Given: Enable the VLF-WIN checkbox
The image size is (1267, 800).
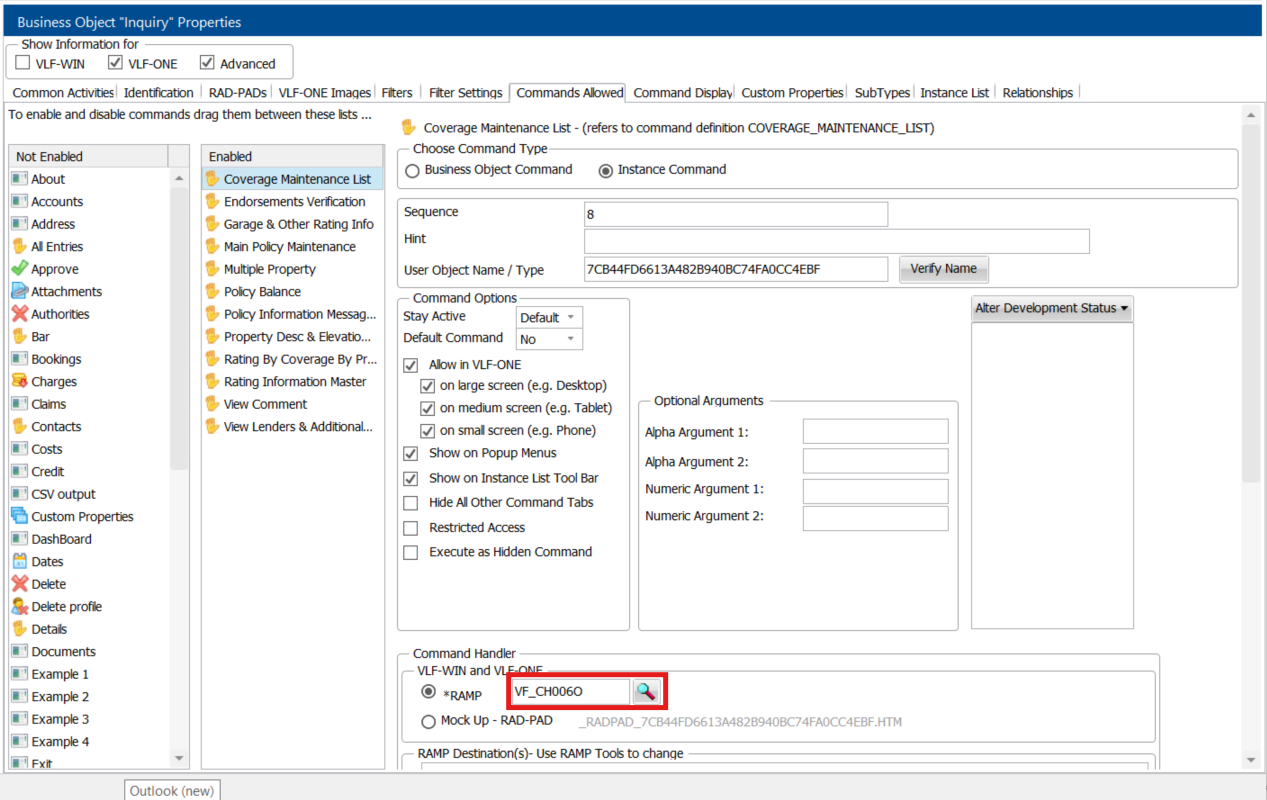Looking at the screenshot, I should coord(23,63).
